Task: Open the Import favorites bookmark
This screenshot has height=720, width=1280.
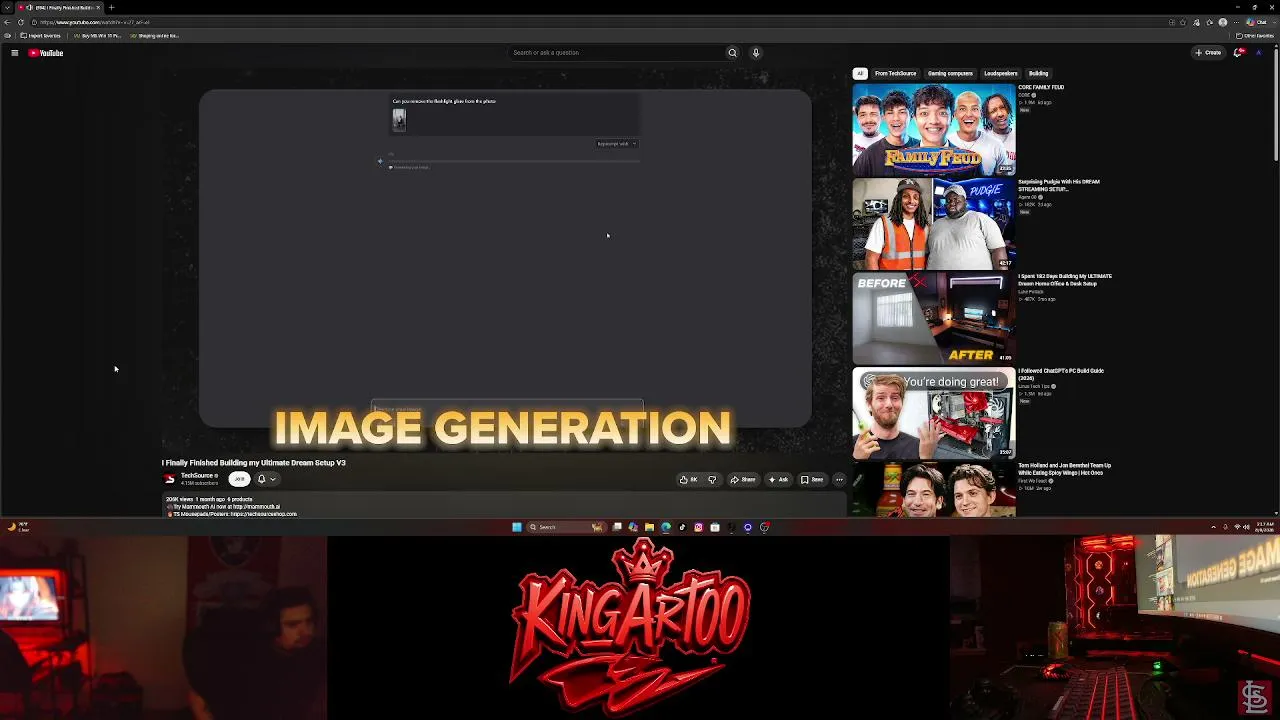Action: click(42, 36)
